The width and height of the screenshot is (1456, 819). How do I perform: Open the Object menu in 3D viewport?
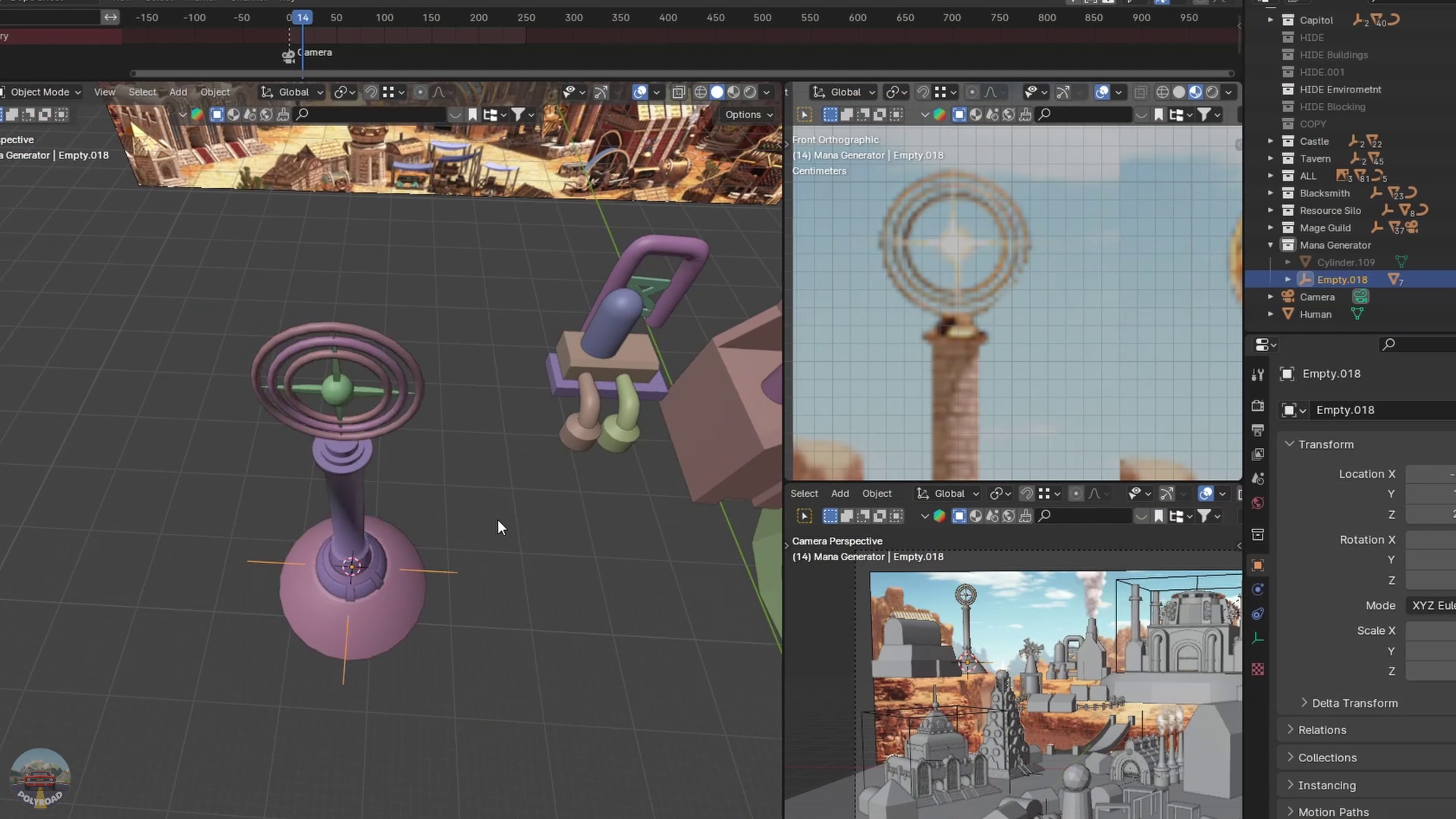(215, 91)
